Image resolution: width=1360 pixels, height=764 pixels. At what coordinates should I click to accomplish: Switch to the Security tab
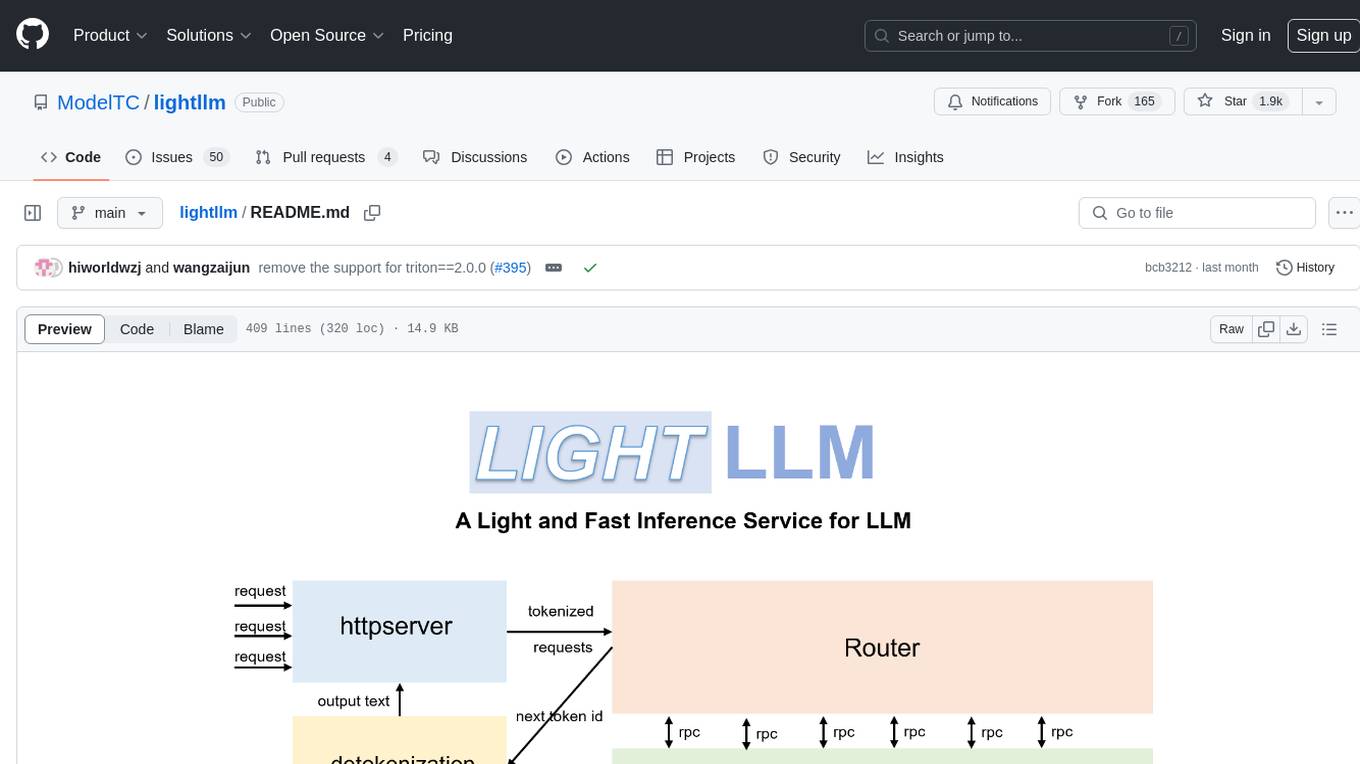point(801,157)
